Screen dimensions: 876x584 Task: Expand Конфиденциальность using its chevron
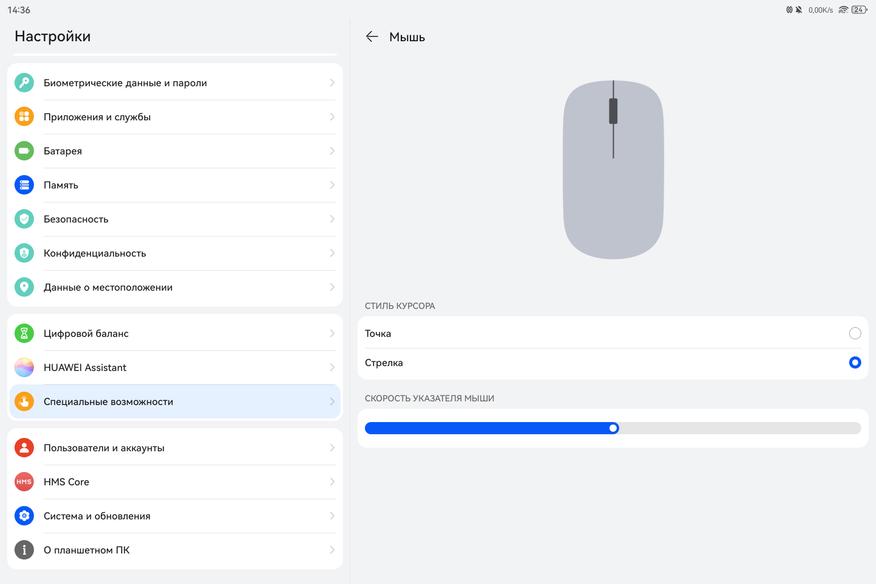tap(332, 253)
